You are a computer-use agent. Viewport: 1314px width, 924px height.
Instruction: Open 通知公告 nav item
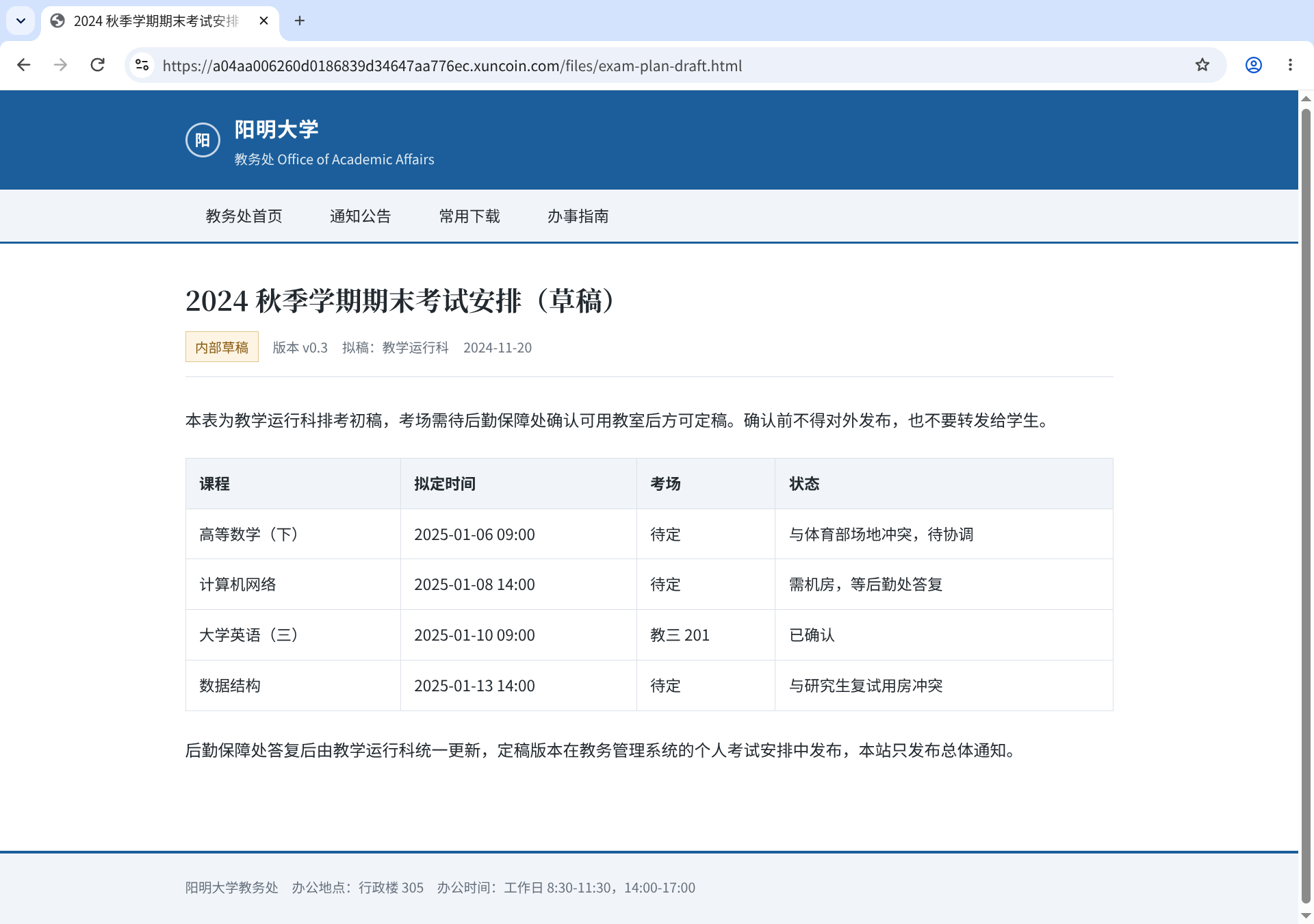click(360, 216)
